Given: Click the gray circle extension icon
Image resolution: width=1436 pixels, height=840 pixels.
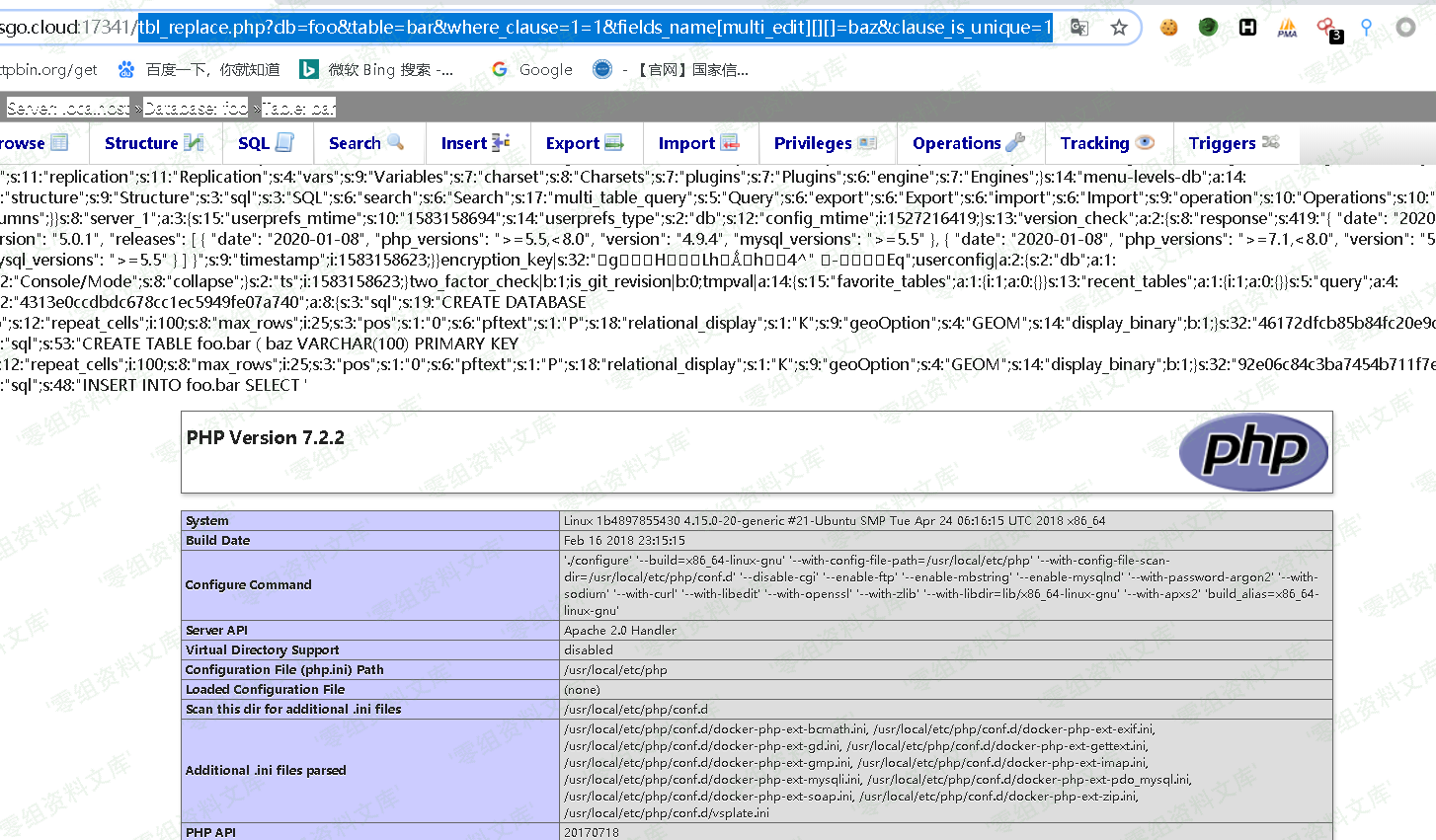Looking at the screenshot, I should [1405, 28].
